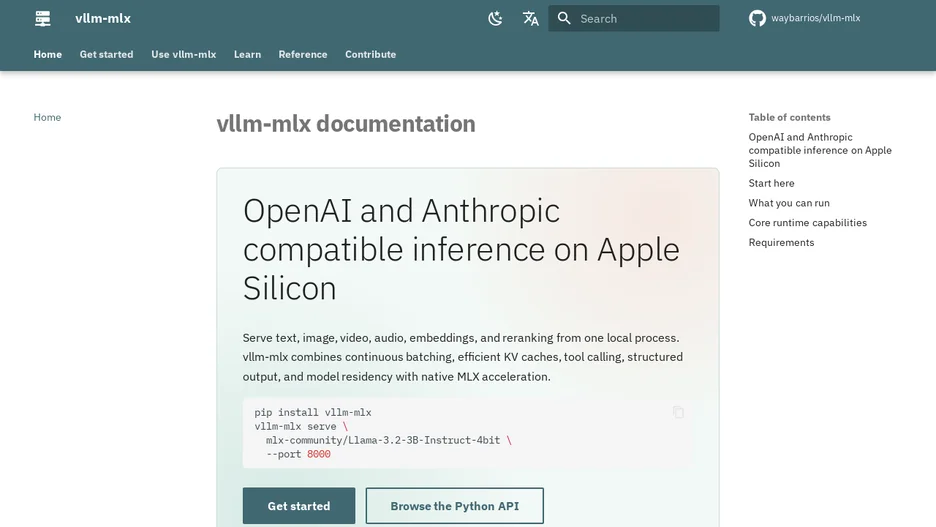Click the GitHub logo icon
The image size is (936, 527).
click(757, 19)
